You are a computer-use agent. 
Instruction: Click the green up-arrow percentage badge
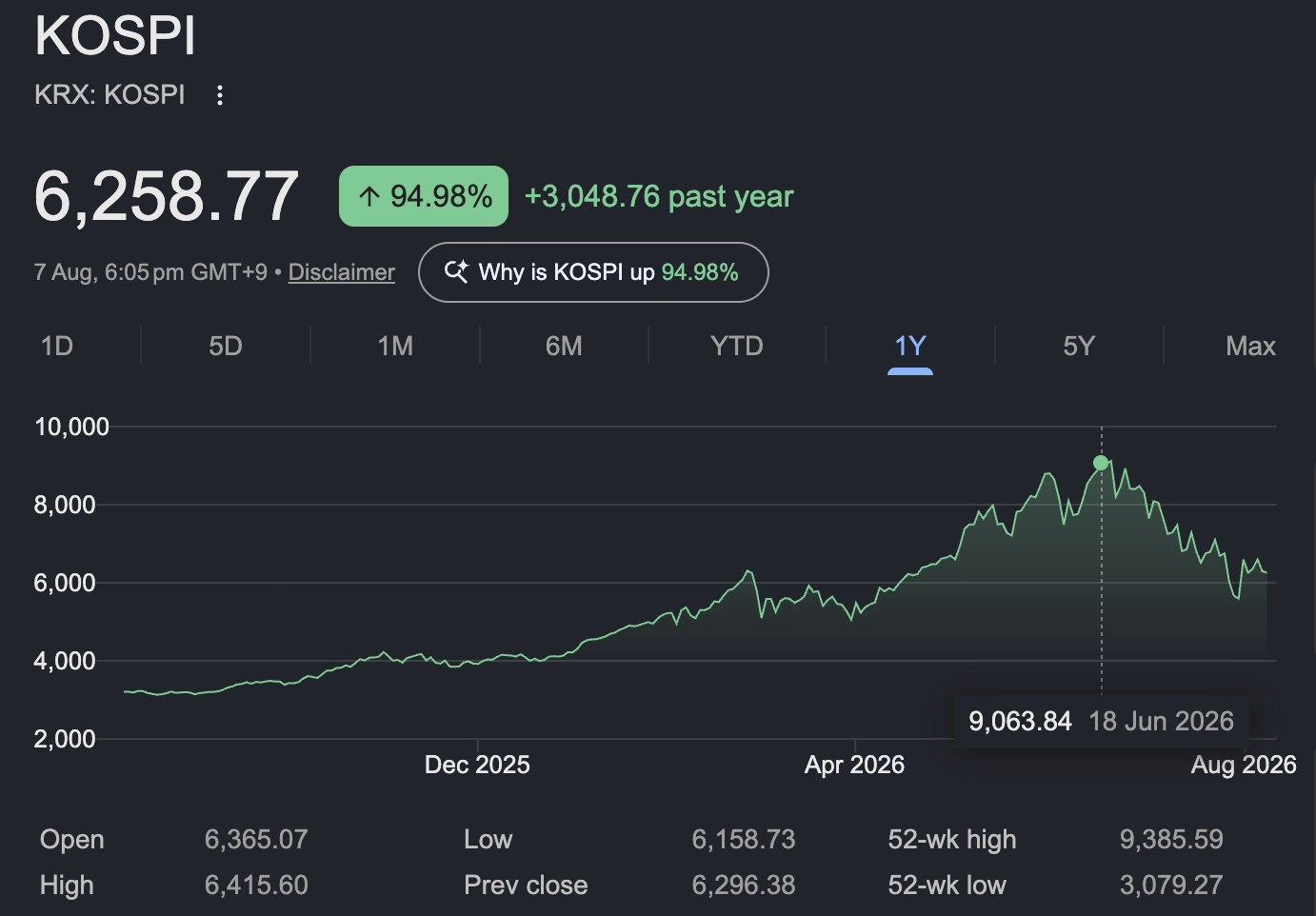424,196
